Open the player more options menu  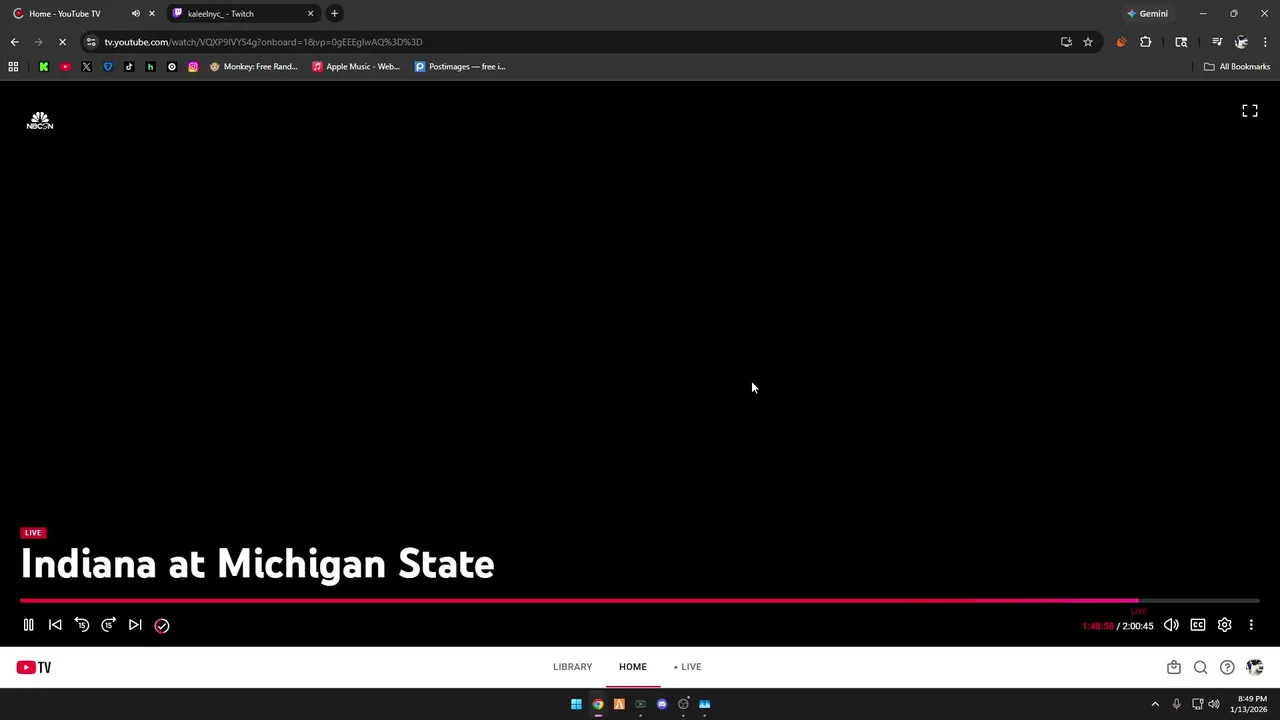1251,625
